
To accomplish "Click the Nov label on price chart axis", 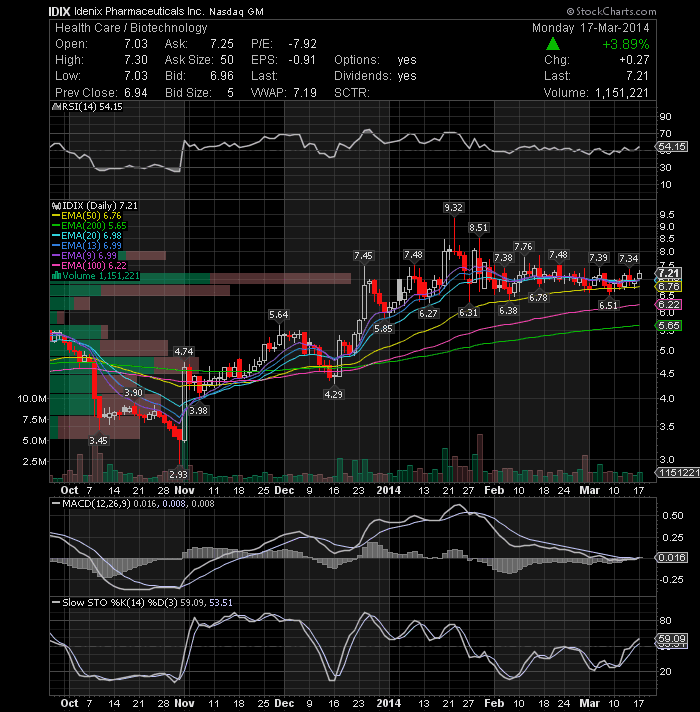I will pos(184,490).
